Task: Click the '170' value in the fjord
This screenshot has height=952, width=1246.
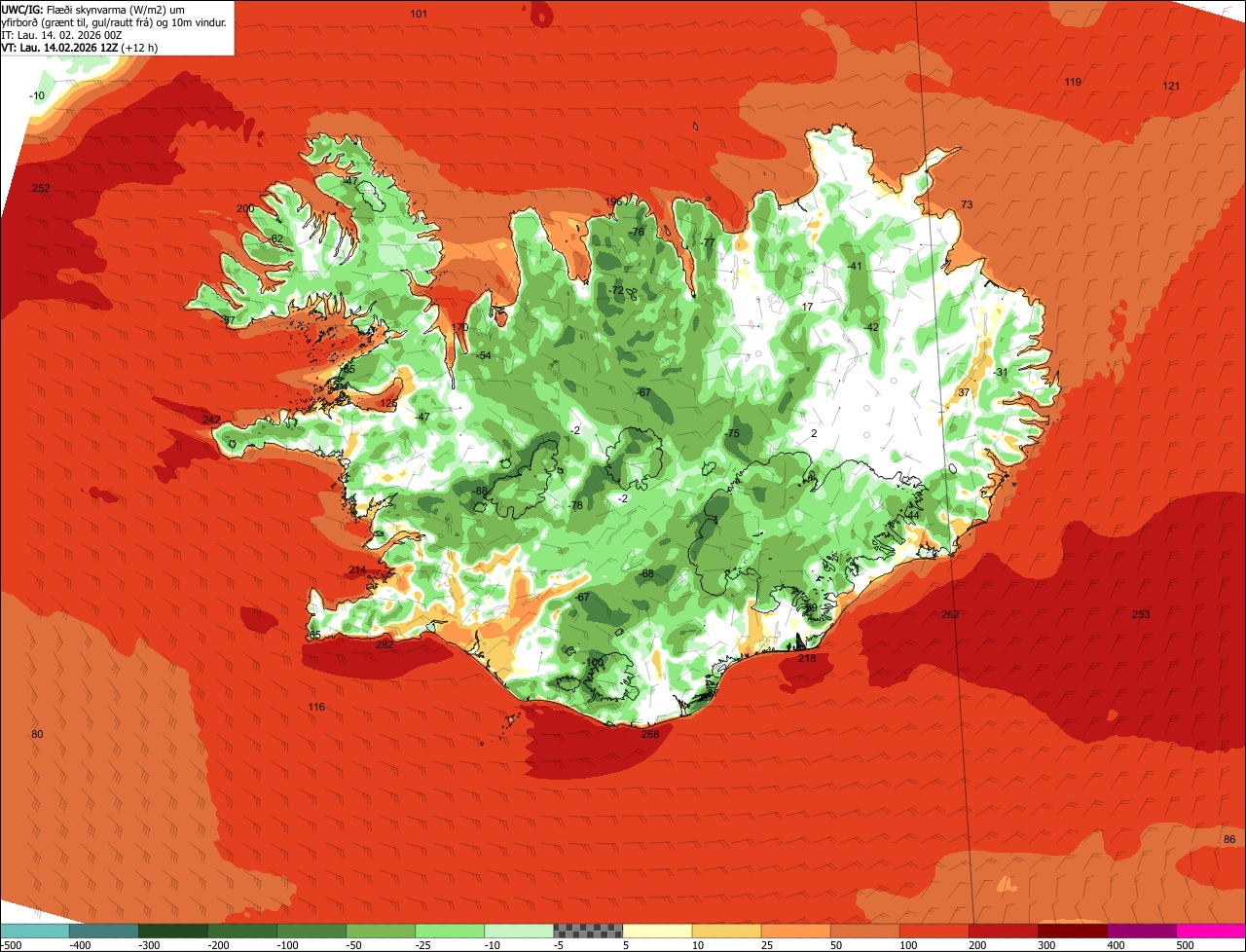Action: pos(459,327)
